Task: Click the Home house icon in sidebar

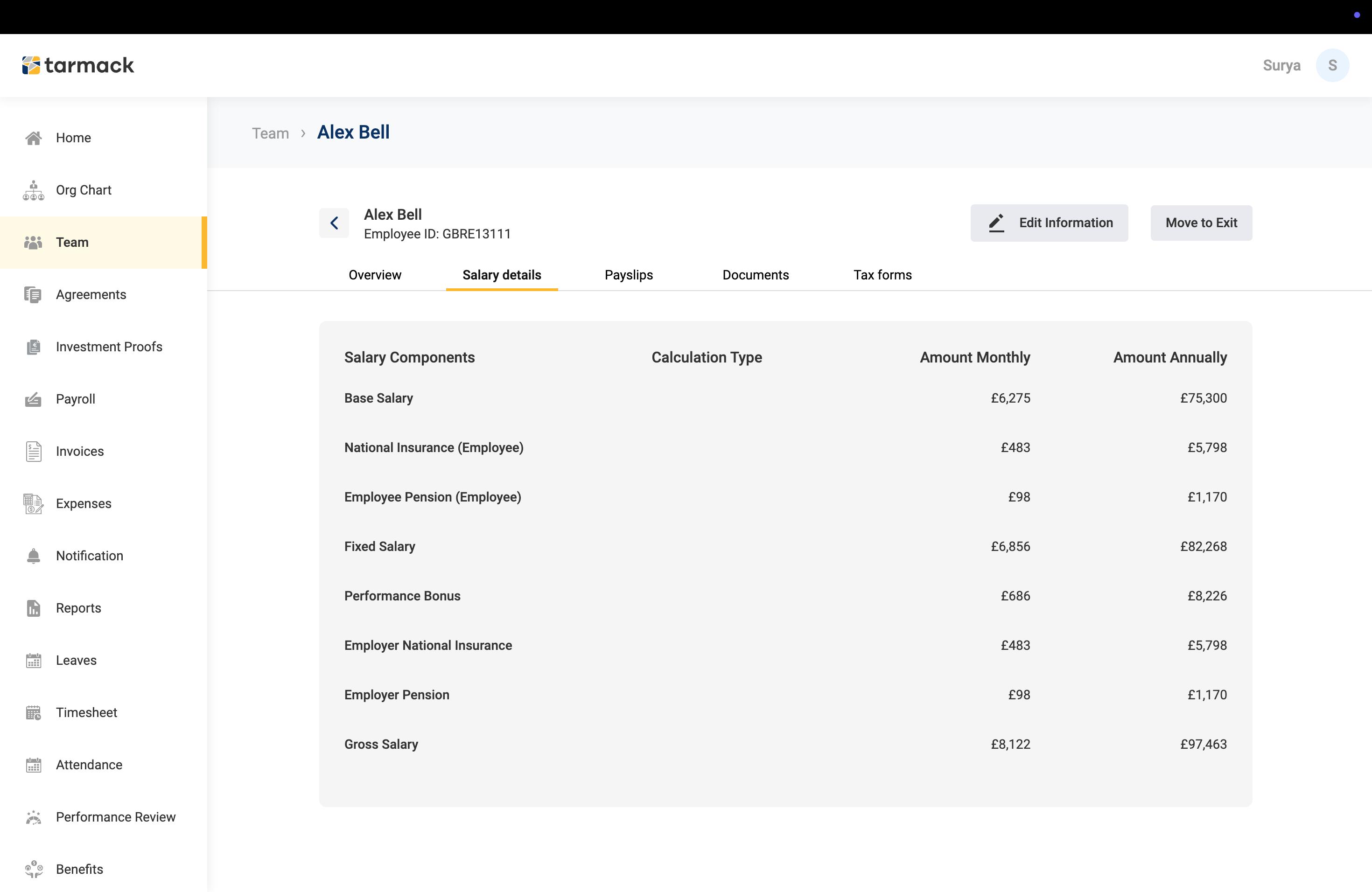Action: (34, 138)
